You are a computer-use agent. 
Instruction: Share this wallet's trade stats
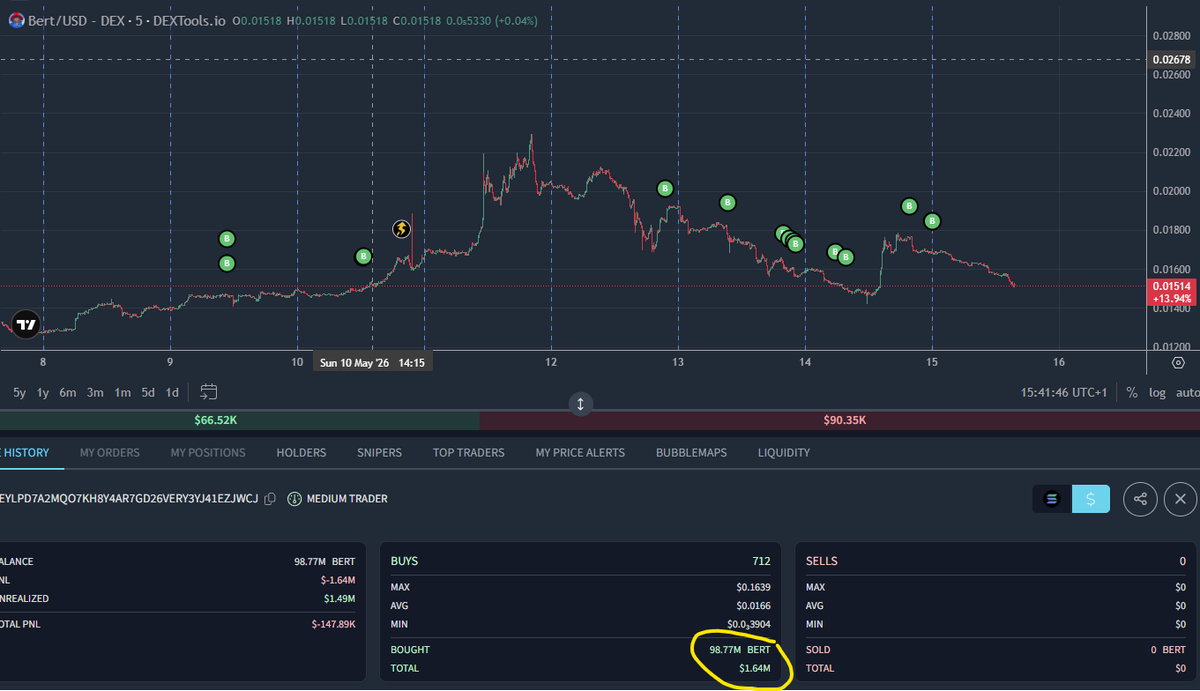click(1140, 499)
